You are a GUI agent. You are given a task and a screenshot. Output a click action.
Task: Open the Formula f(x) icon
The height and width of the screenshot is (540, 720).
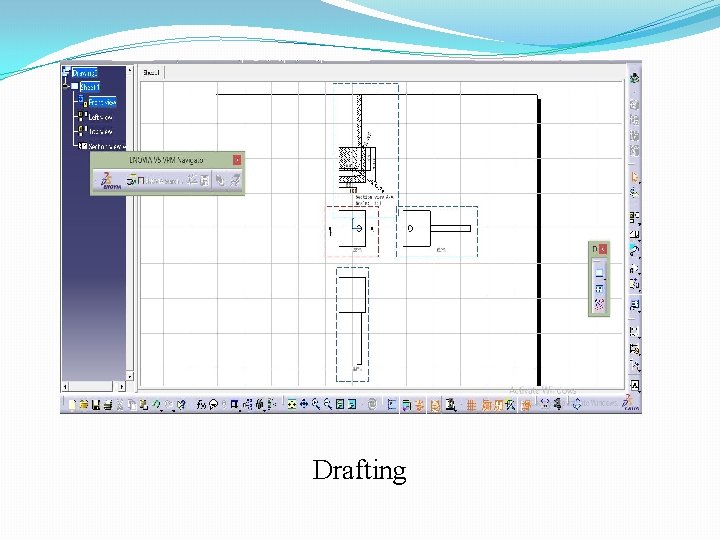201,405
